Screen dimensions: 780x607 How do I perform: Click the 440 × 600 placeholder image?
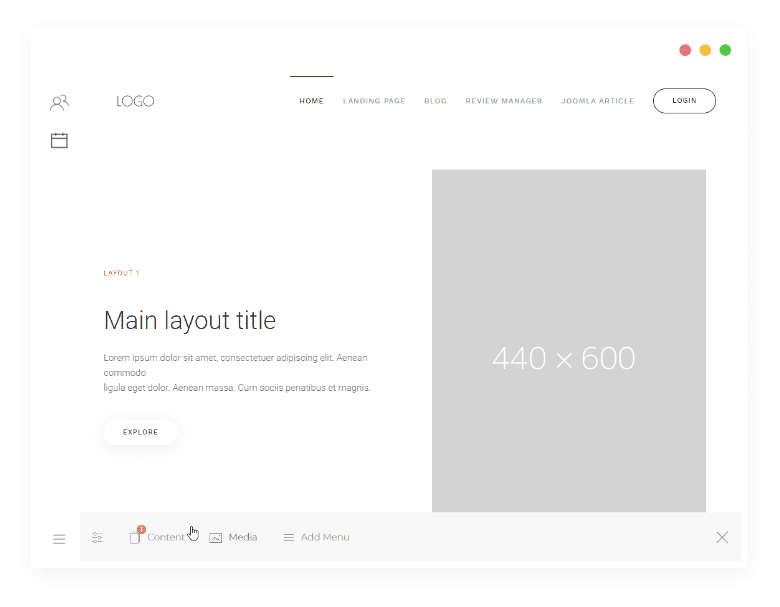[x=569, y=341]
